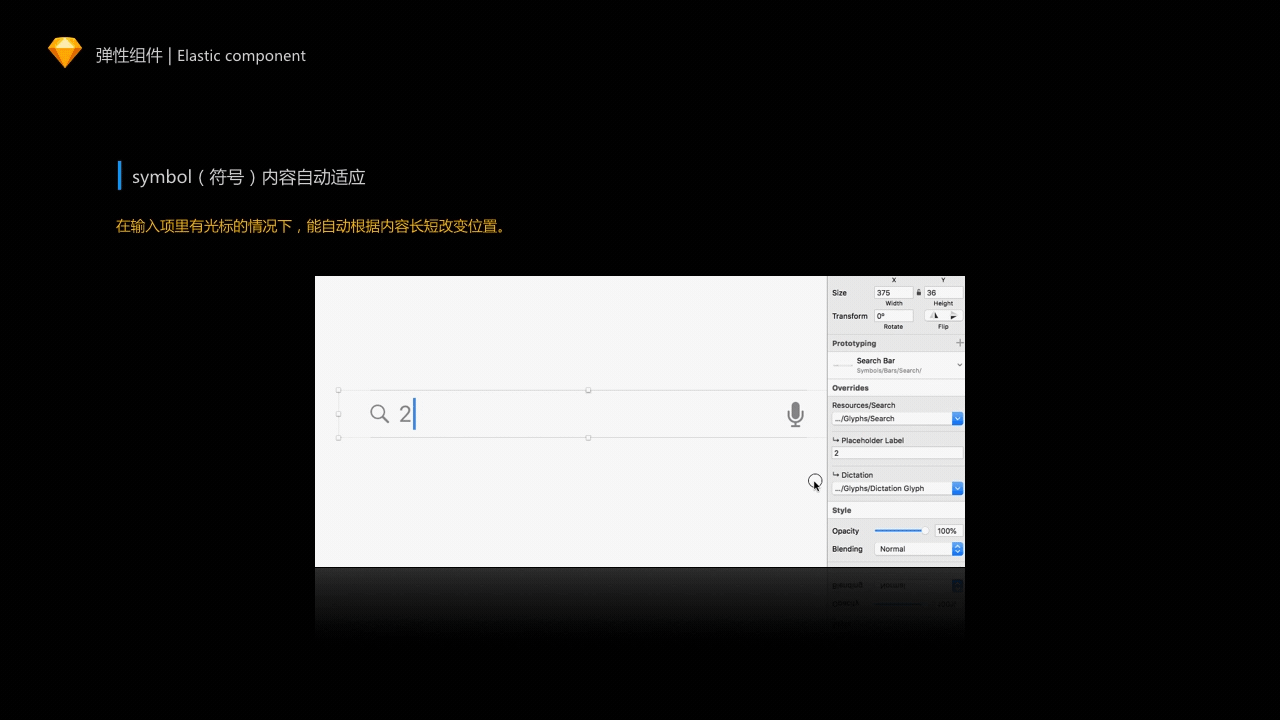Screen dimensions: 1280x720
Task: Expand the Search Bar symbol source chevron
Action: click(958, 365)
